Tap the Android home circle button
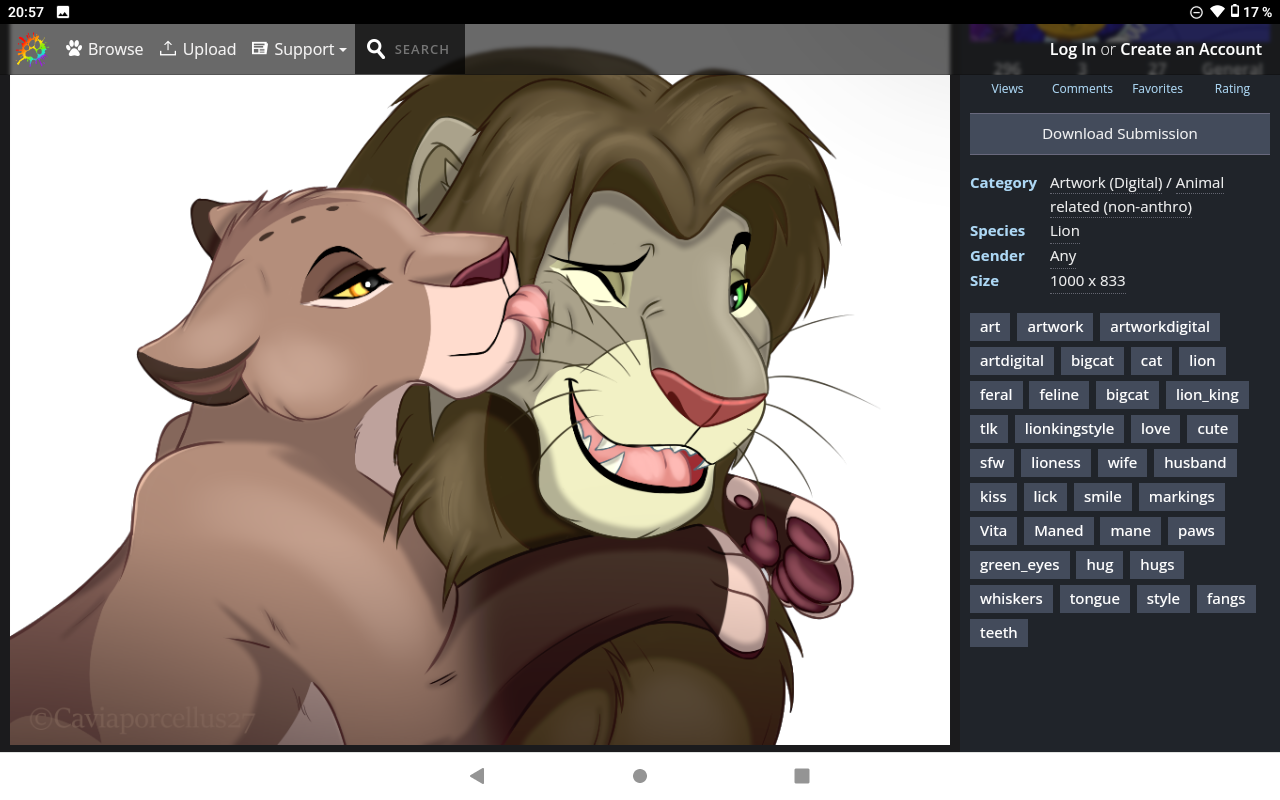Viewport: 1280px width, 800px height. point(640,776)
